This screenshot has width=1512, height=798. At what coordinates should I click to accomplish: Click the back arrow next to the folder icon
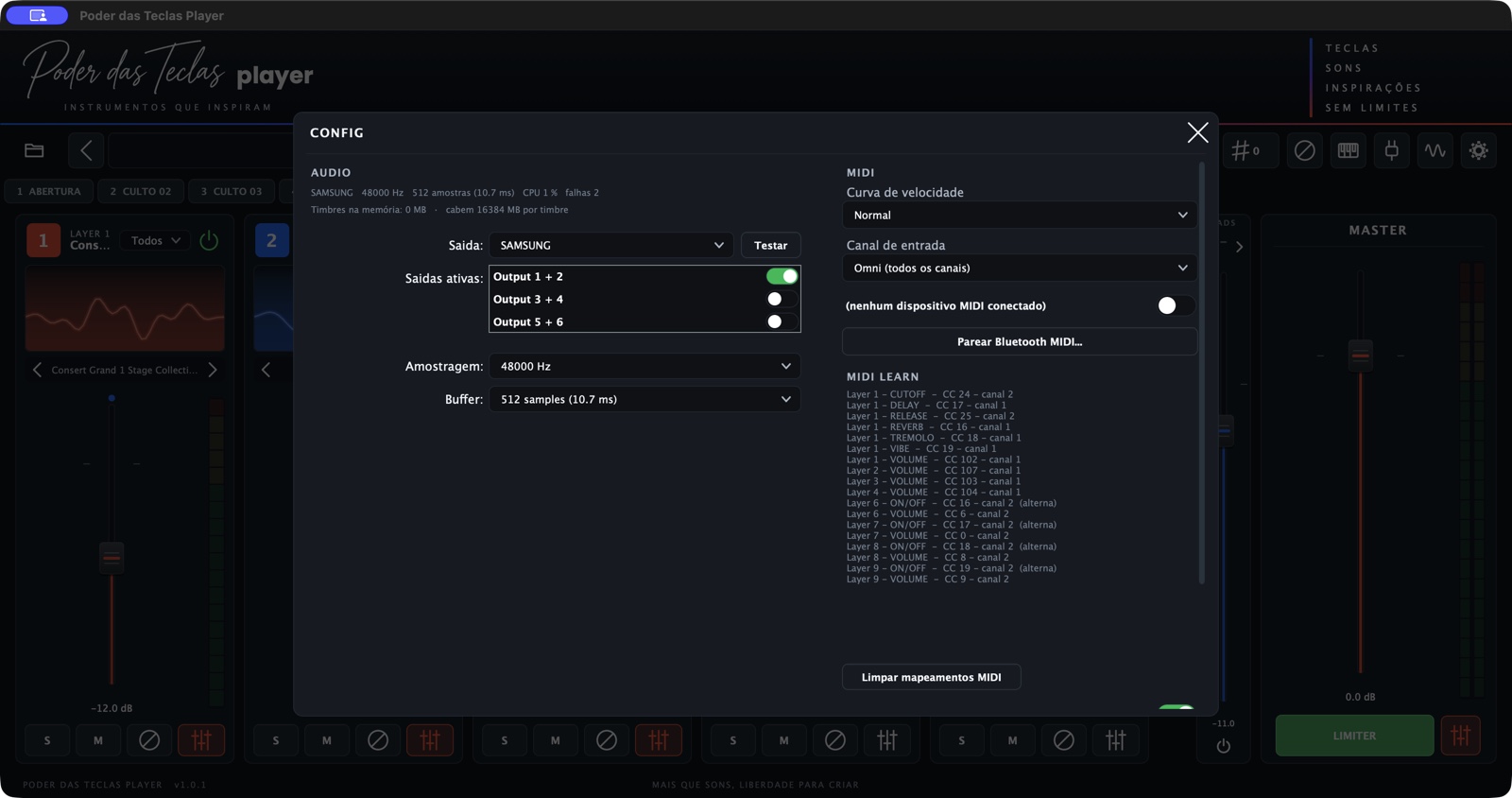[x=86, y=150]
